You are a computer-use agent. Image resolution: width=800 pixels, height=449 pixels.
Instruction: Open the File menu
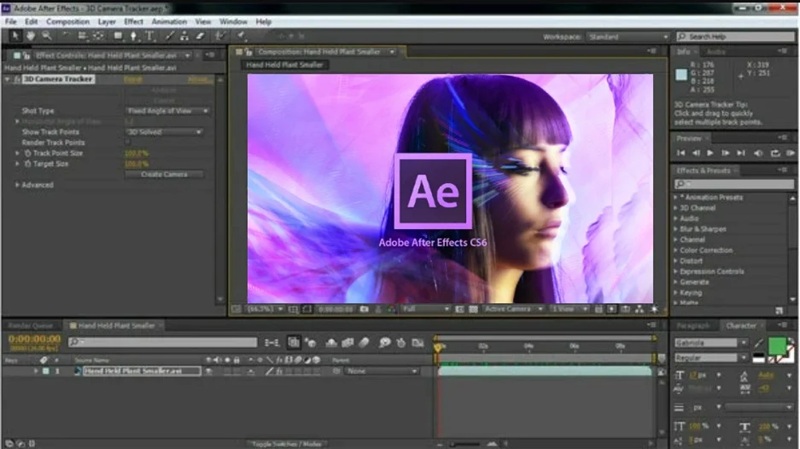(x=11, y=21)
